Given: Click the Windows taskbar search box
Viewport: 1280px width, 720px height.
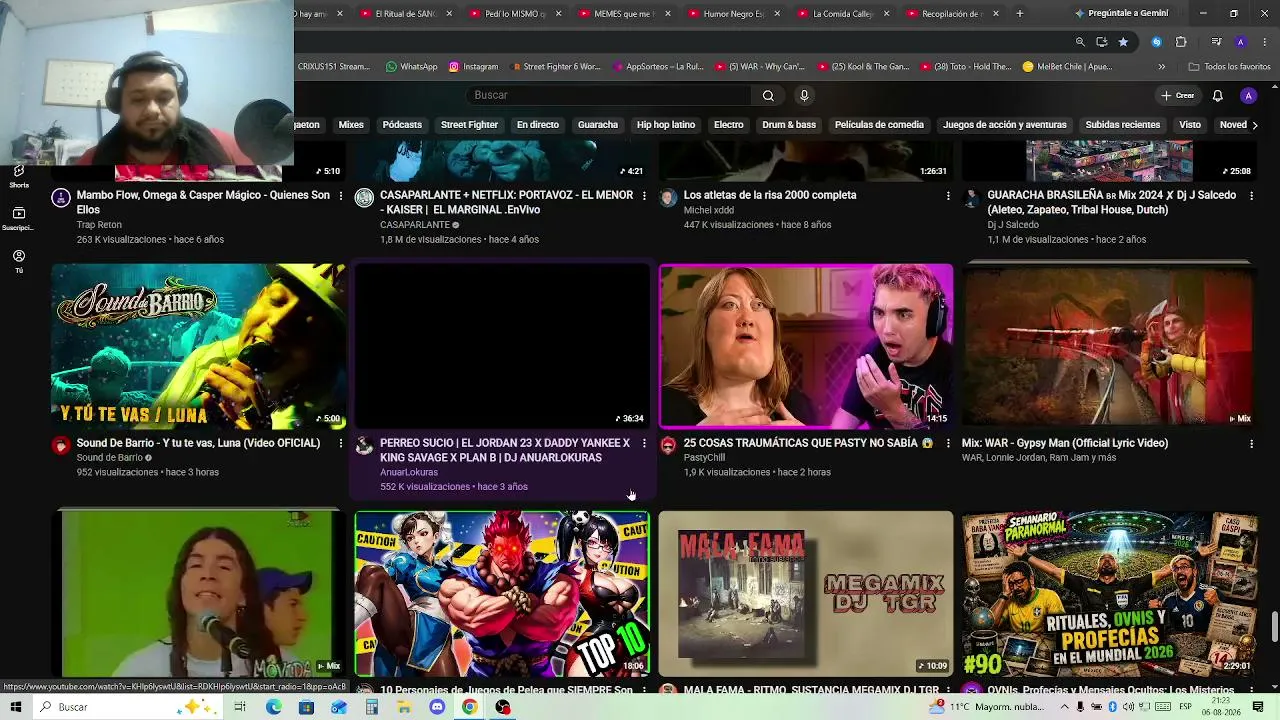Looking at the screenshot, I should click(127, 707).
